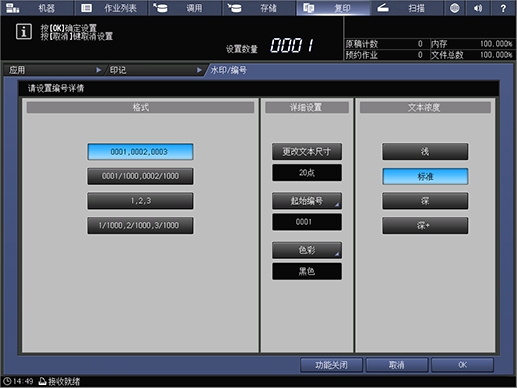Viewport: 517px width, 388px height.
Task: Click the information 'i' icon
Action: (x=24, y=32)
